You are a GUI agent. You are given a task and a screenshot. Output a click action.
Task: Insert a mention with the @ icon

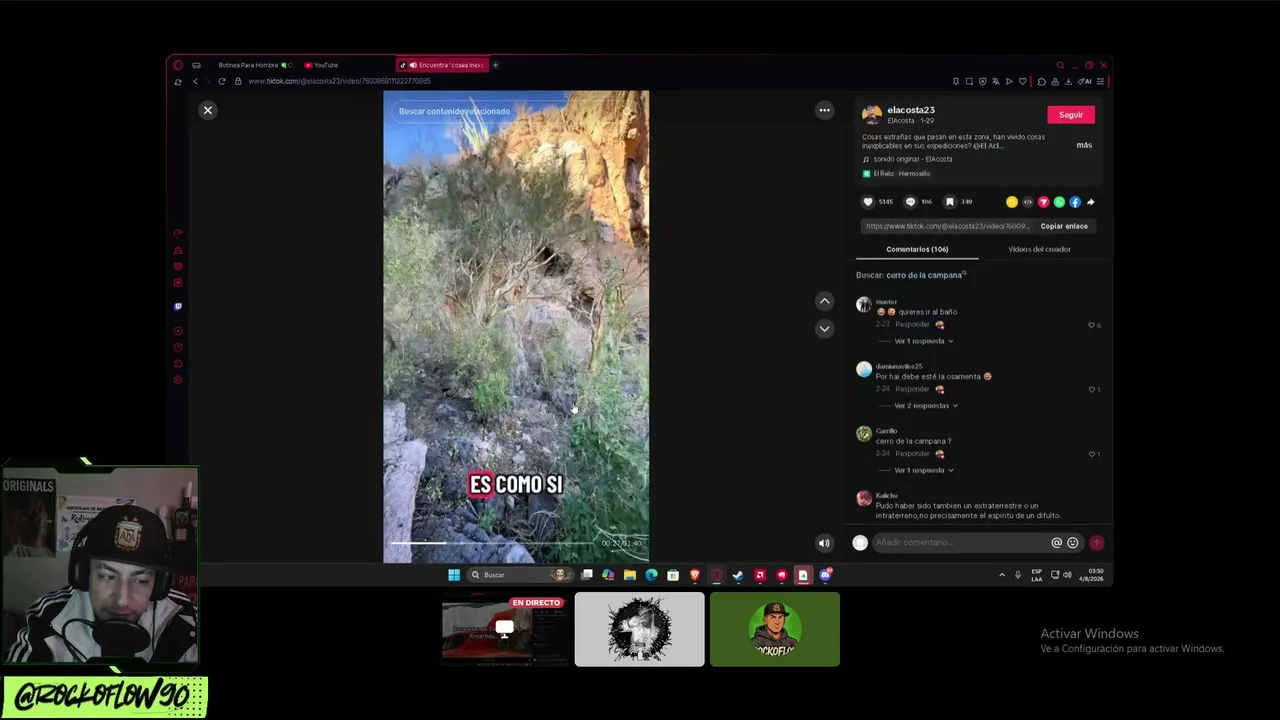1056,543
